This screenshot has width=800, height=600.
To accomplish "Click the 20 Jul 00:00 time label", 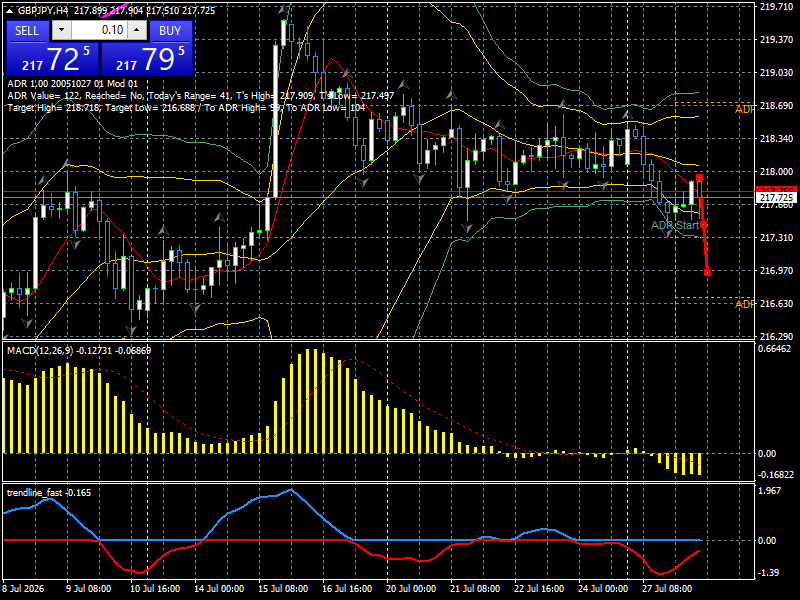I will (411, 588).
